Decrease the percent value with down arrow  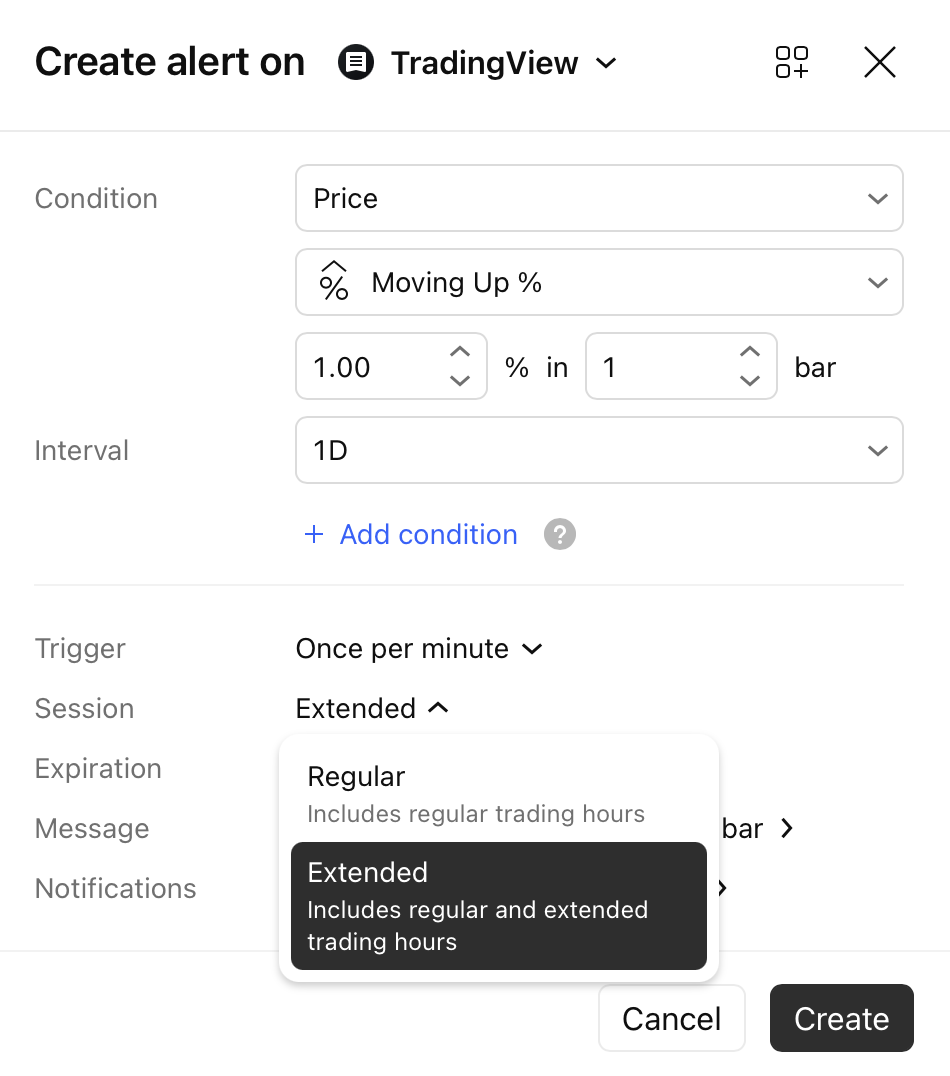pos(459,380)
